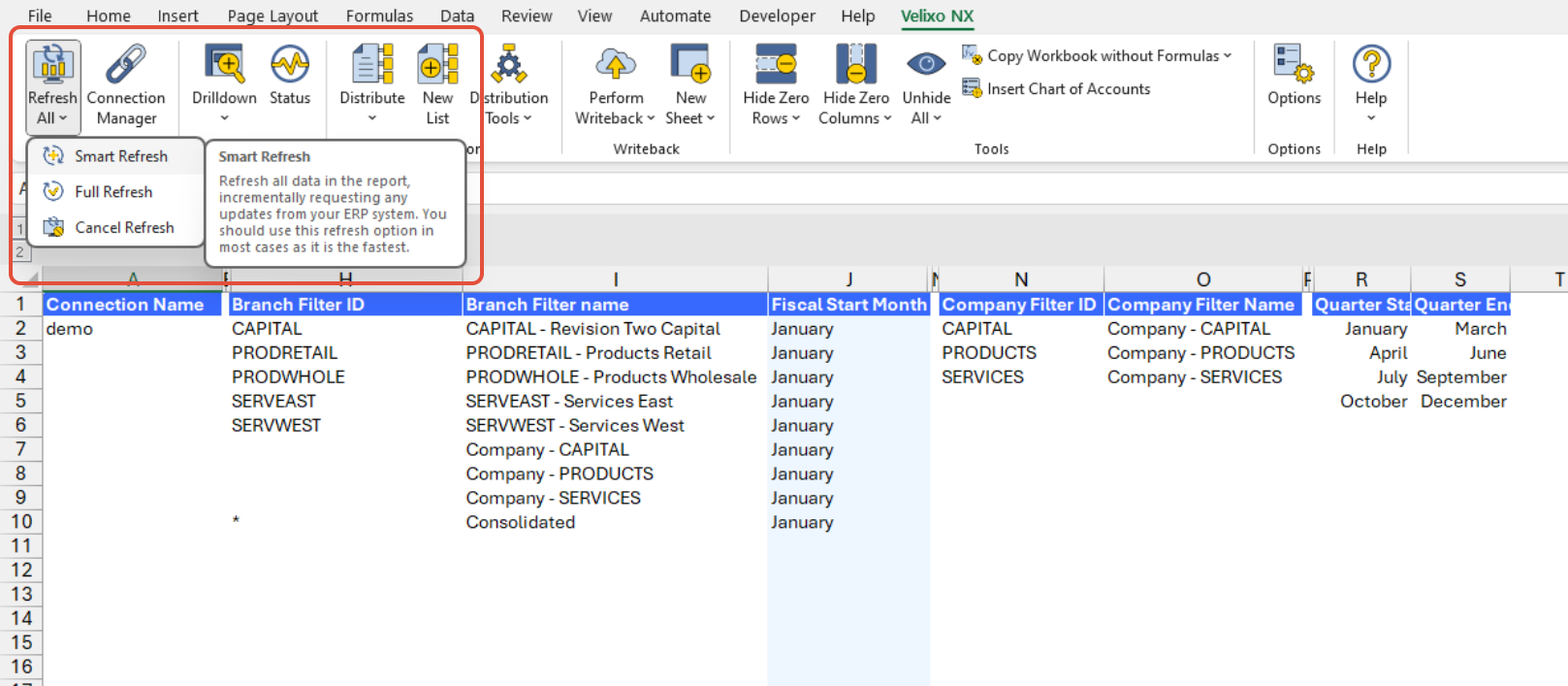Viewport: 1568px width, 686px height.
Task: Click the Copy Workbook without Formulas icon
Action: [972, 55]
